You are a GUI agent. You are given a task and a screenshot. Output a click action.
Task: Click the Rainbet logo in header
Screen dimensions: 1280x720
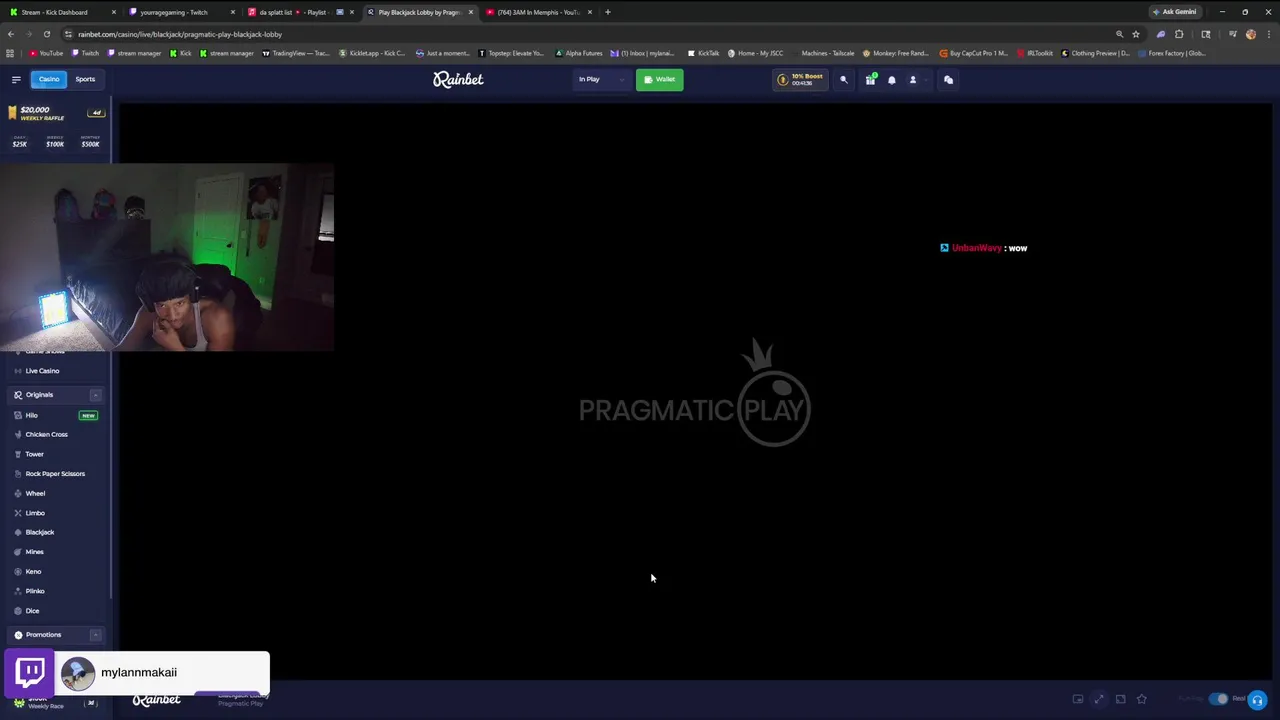[x=458, y=79]
